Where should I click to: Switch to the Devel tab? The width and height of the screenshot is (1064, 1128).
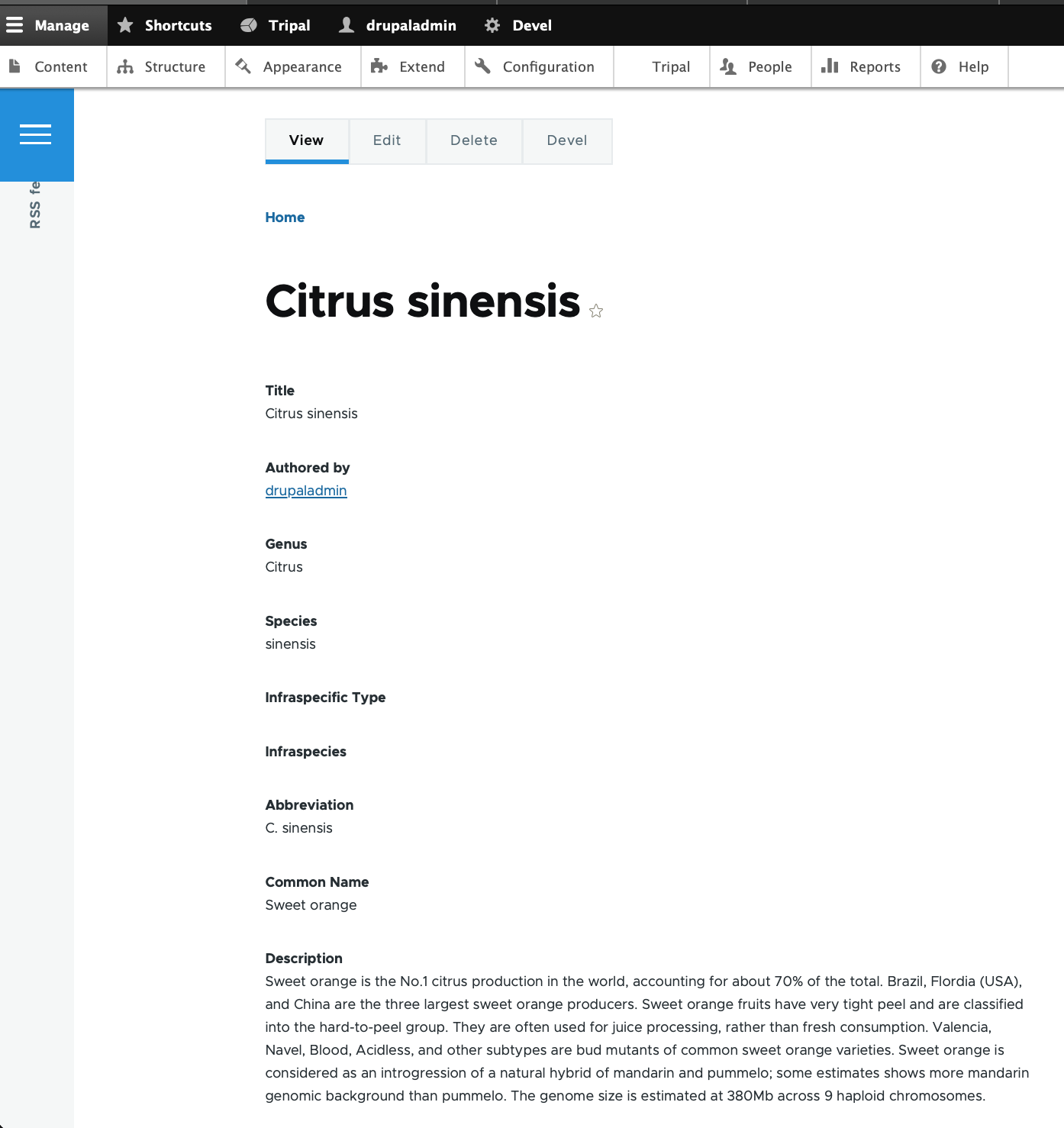(567, 140)
